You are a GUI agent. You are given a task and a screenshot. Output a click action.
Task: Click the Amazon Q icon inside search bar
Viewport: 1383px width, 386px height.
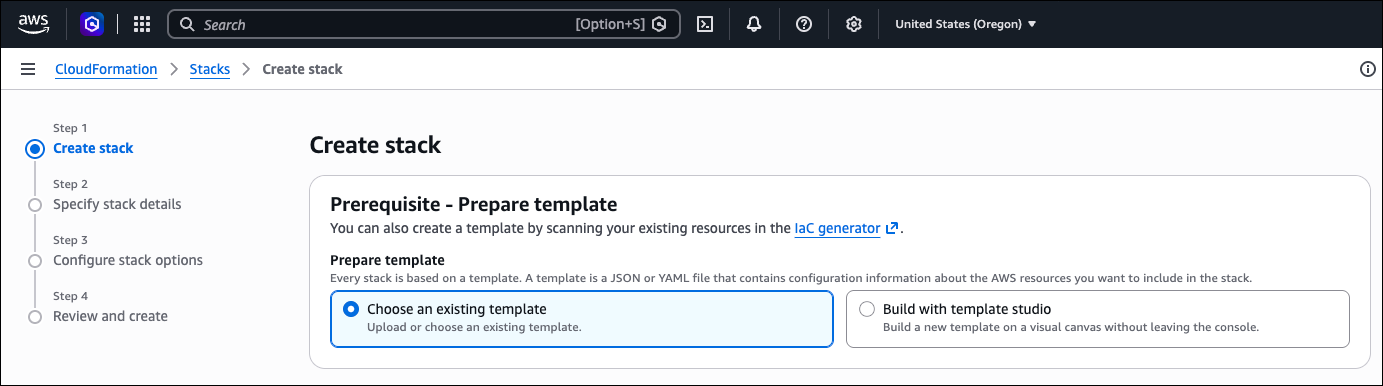(x=659, y=24)
